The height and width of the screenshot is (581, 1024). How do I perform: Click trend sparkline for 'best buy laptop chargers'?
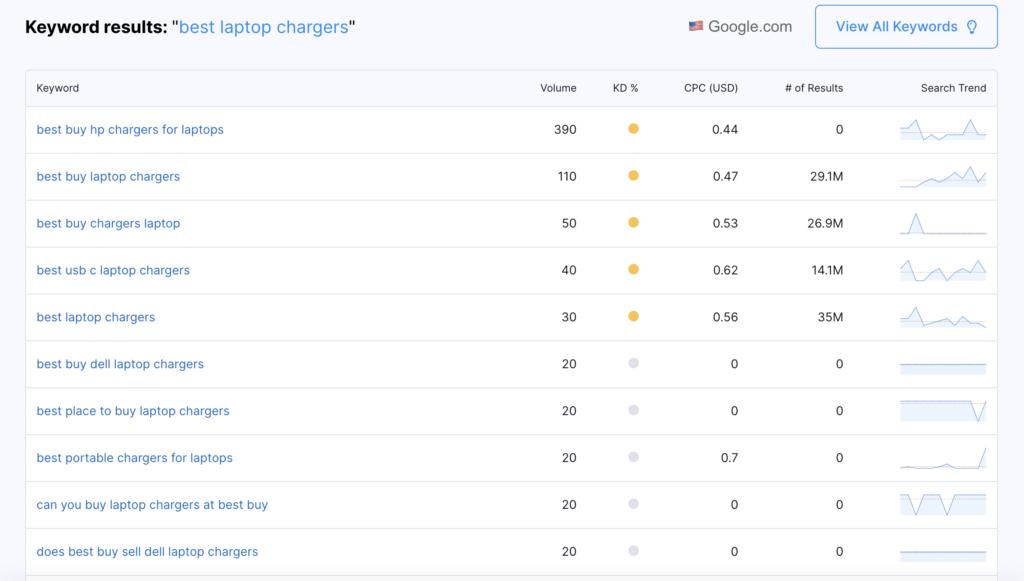click(943, 177)
